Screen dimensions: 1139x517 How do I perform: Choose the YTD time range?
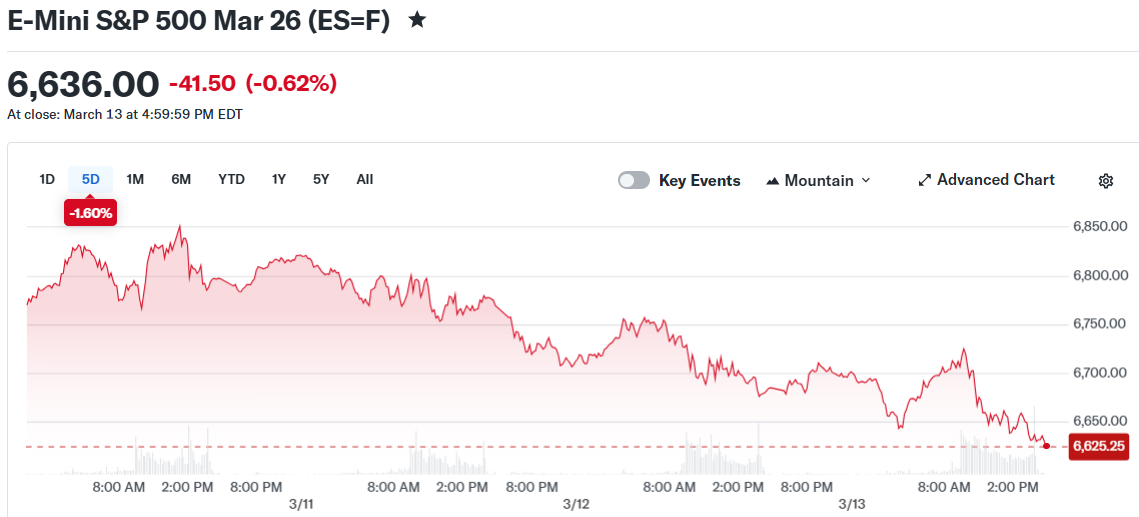232,179
